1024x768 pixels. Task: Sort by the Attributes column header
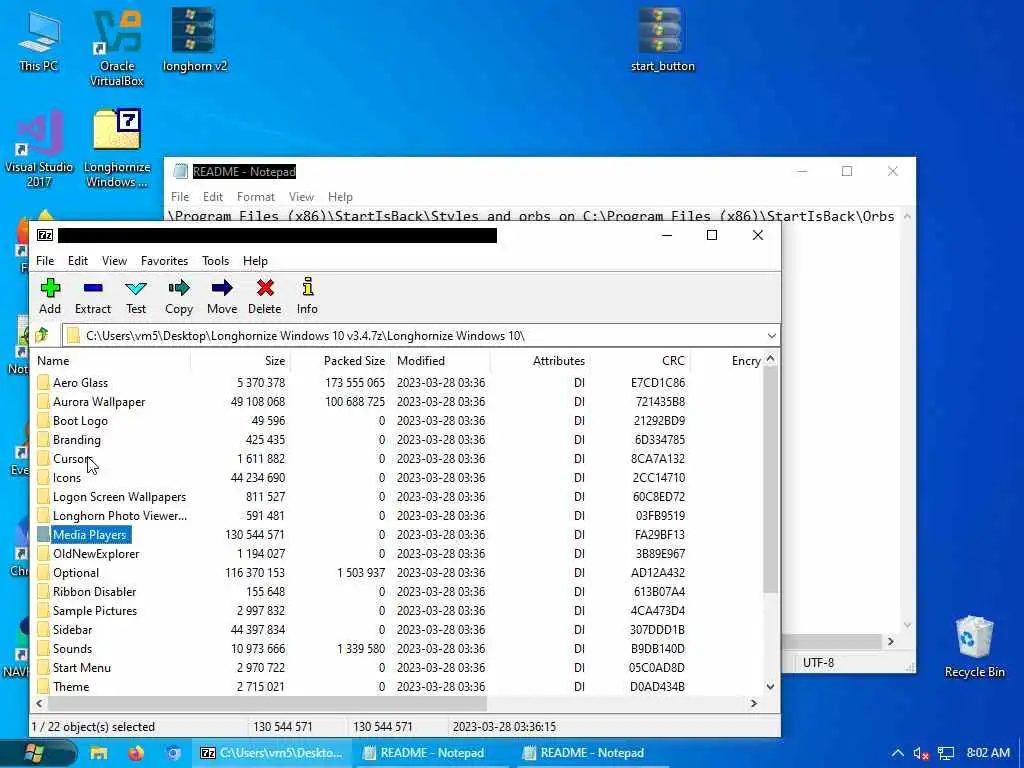540,360
